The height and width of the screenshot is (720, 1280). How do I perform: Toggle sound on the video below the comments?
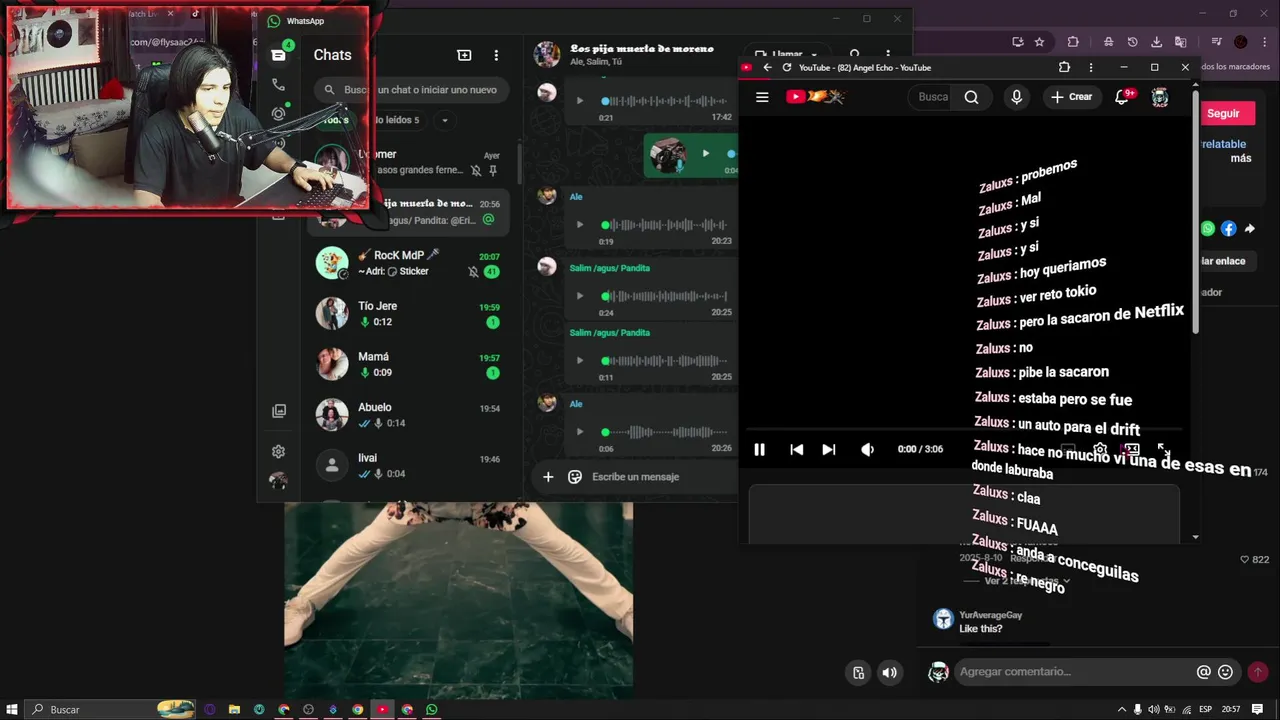point(889,673)
